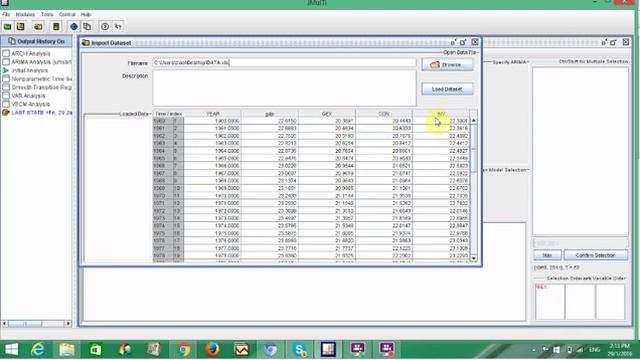The height and width of the screenshot is (360, 640).
Task: Open Windows Store from the taskbar
Action: 96,349
